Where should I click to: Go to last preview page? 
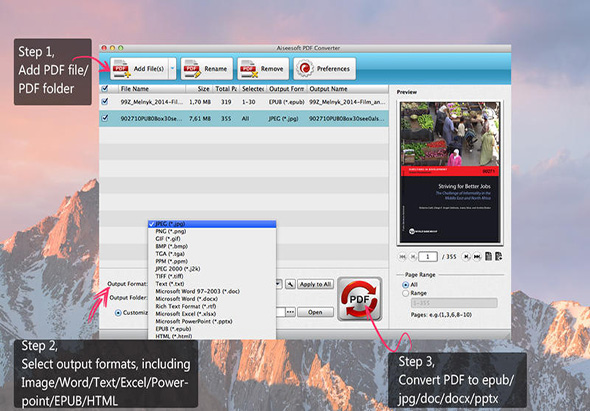point(477,257)
